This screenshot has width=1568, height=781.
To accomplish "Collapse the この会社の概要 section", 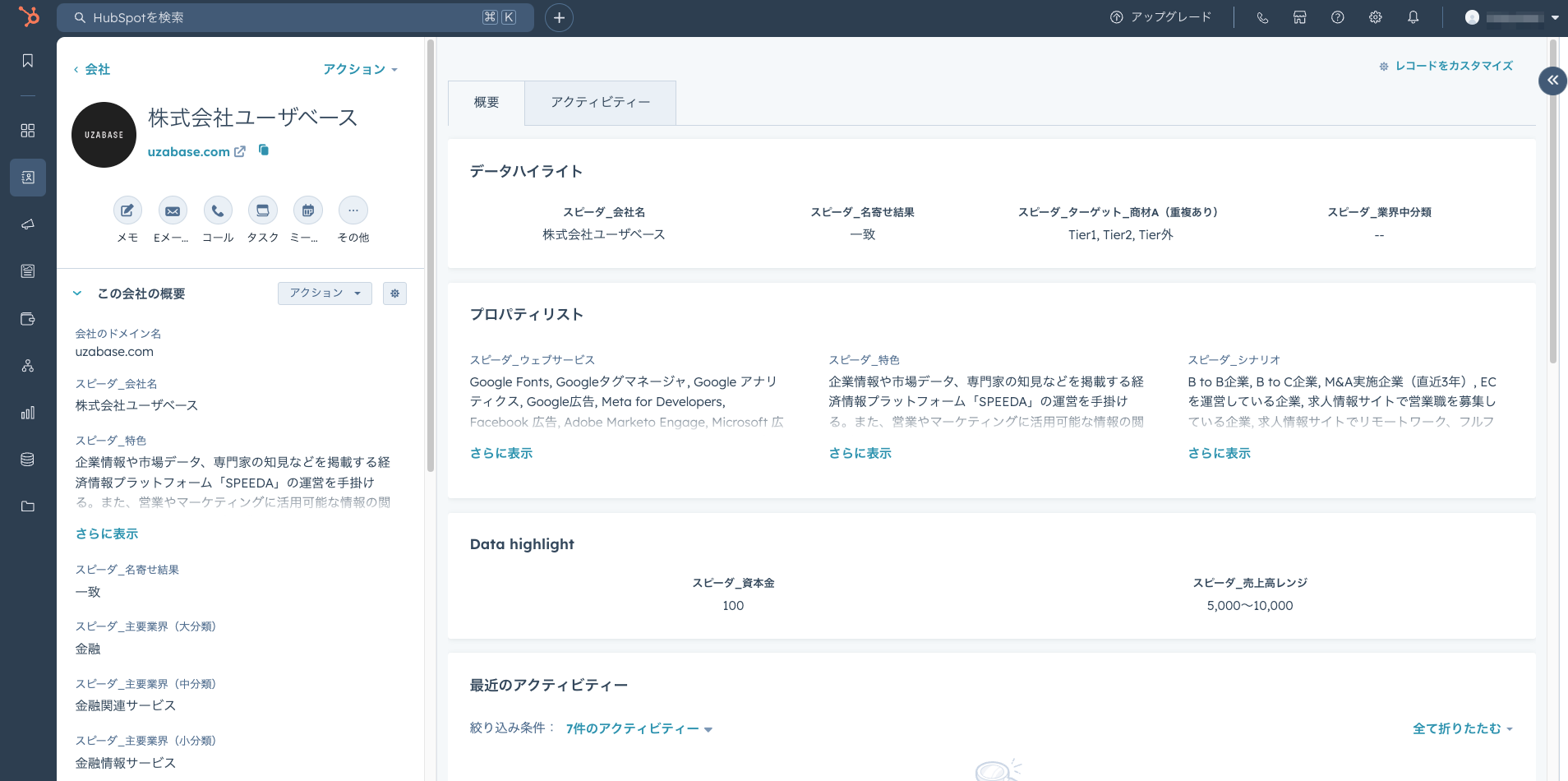I will coord(77,293).
